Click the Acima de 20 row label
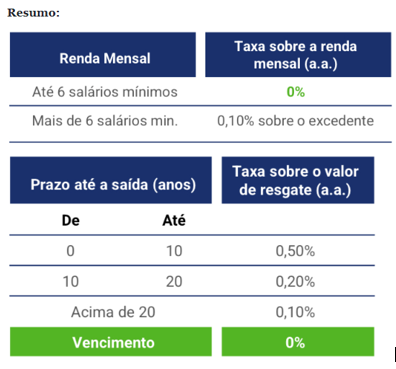The width and height of the screenshot is (396, 369). tap(113, 312)
